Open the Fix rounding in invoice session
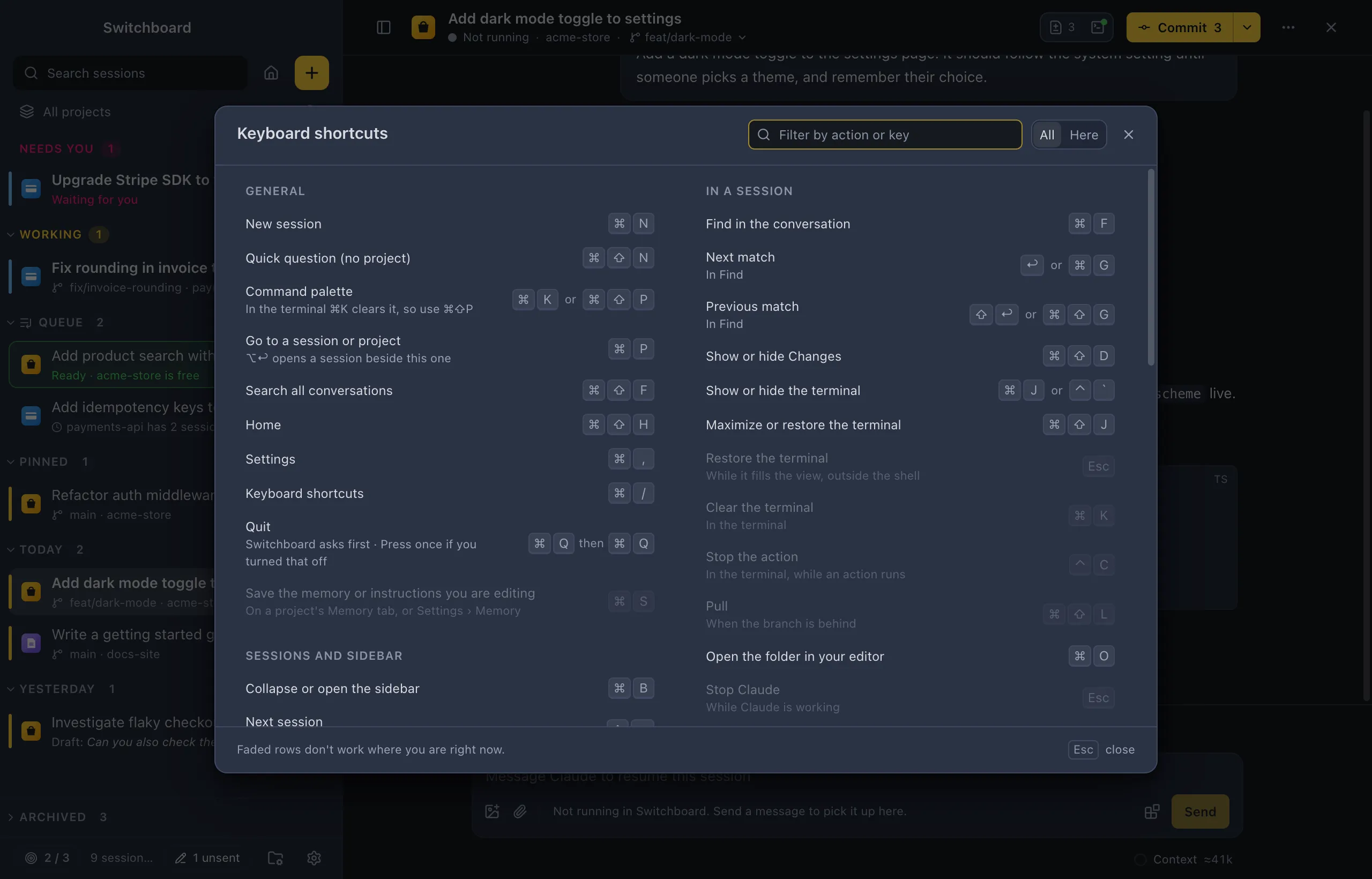 112,277
